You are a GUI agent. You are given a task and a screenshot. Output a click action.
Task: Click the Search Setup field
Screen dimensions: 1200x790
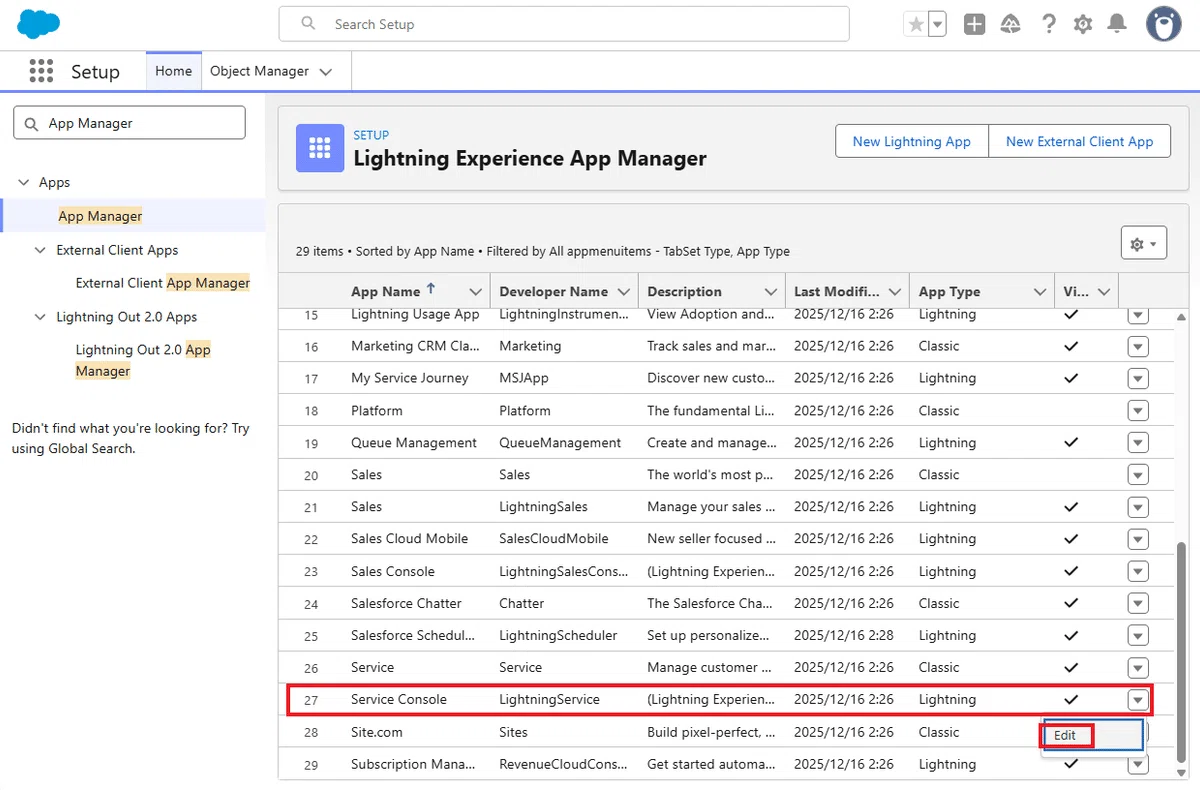[x=564, y=24]
